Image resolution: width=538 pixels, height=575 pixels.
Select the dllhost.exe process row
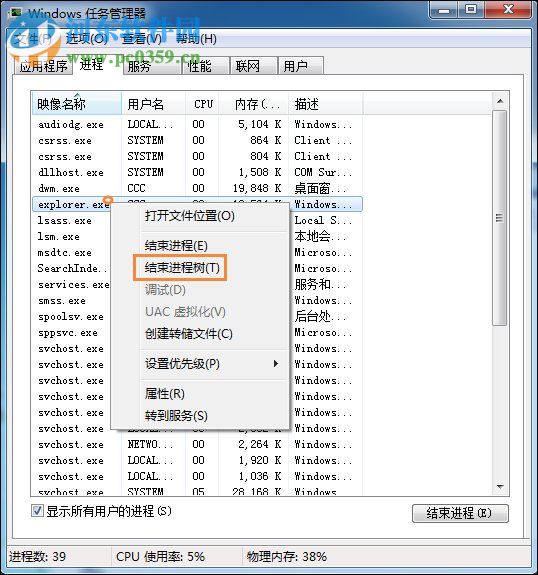coord(197,172)
